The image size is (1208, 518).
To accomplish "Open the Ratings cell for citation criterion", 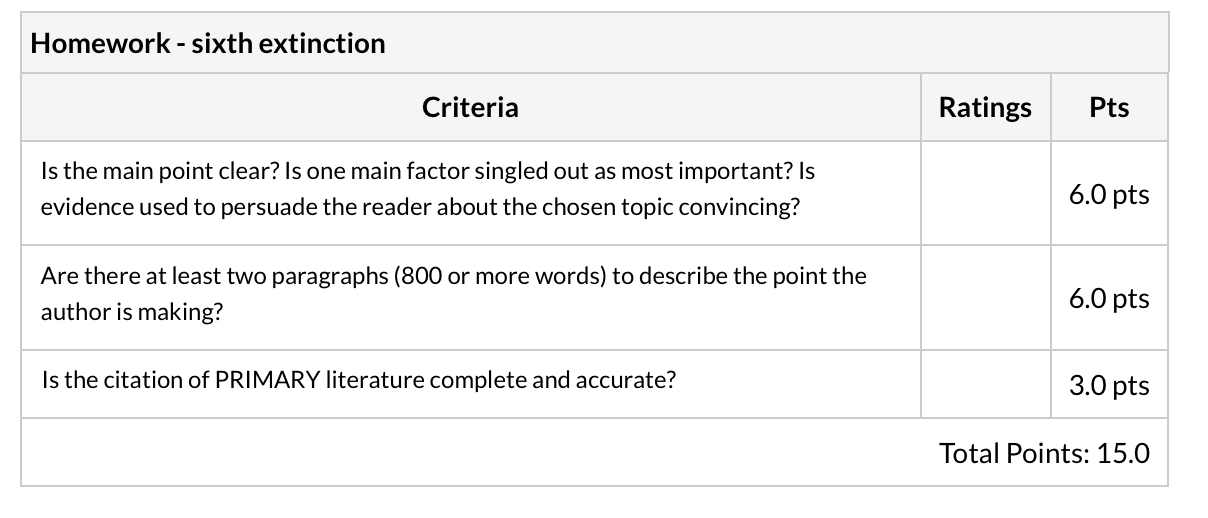I will coord(985,384).
